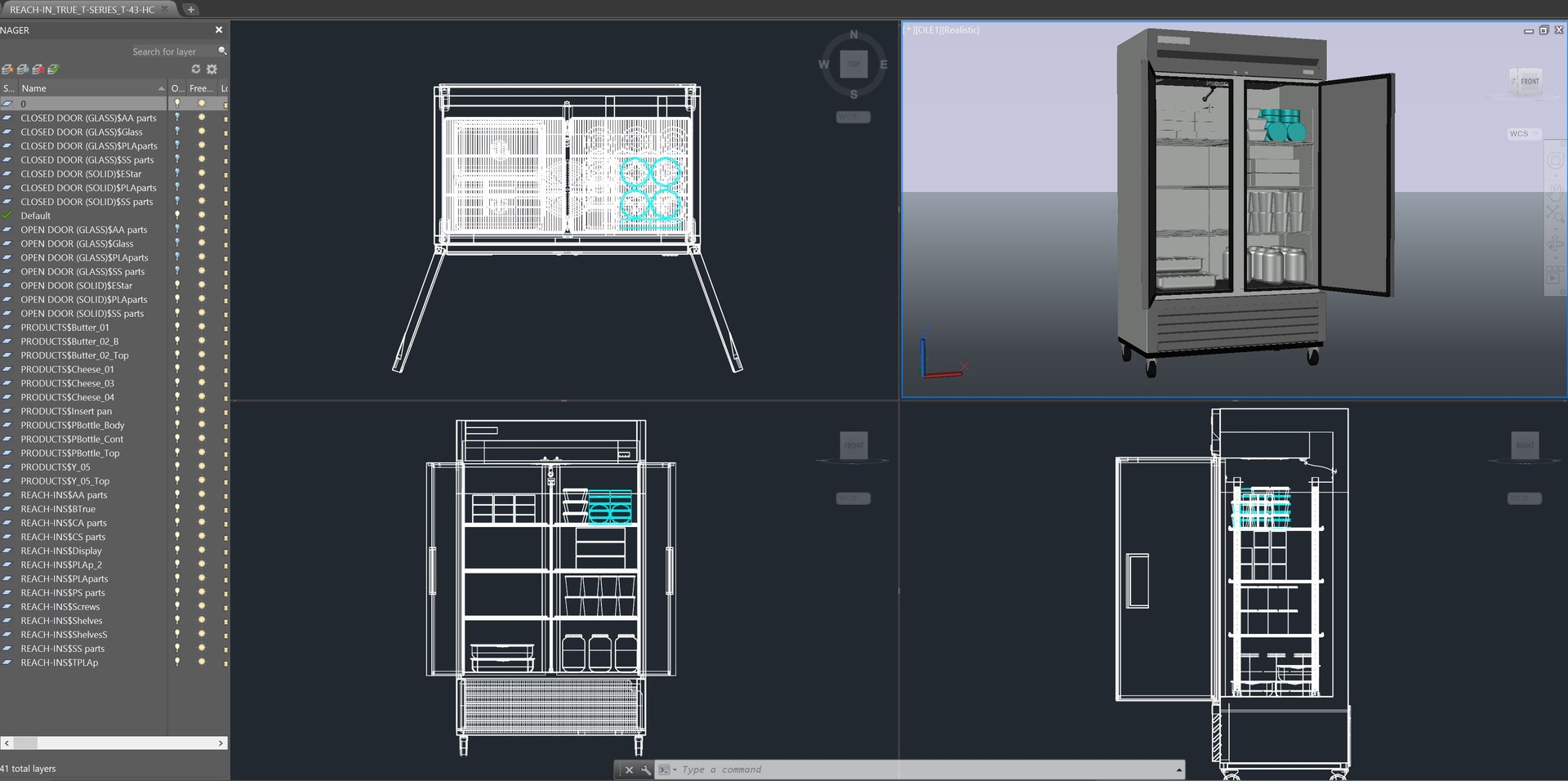Click the right scroll arrow on layer list scrollbar

pos(220,743)
